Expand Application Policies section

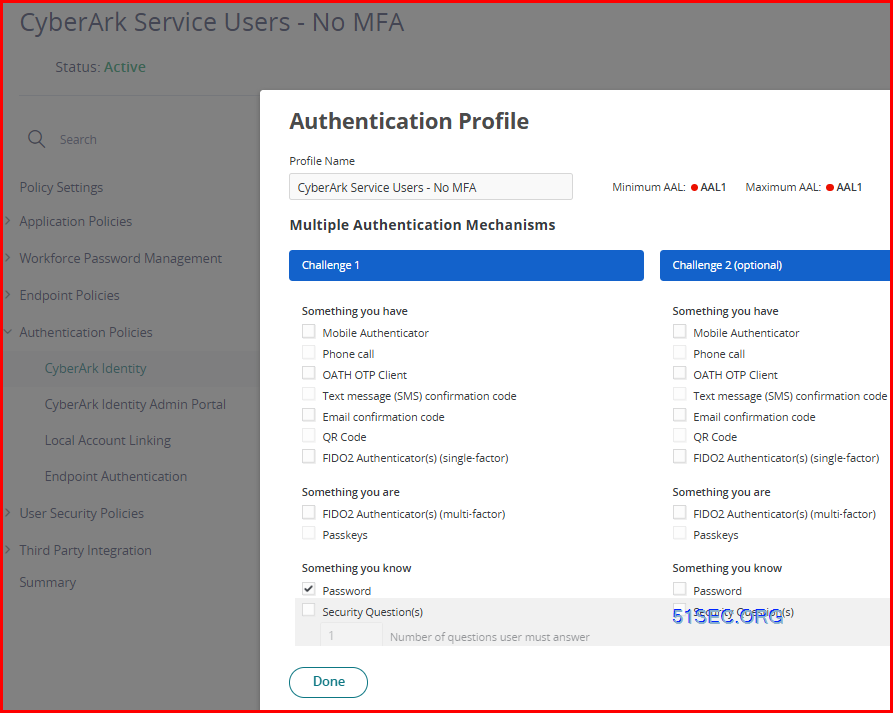tap(8, 221)
